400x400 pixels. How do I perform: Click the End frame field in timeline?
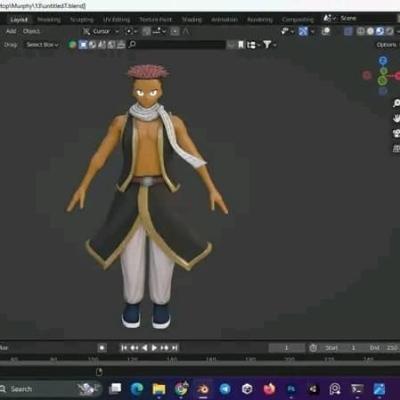click(382, 348)
